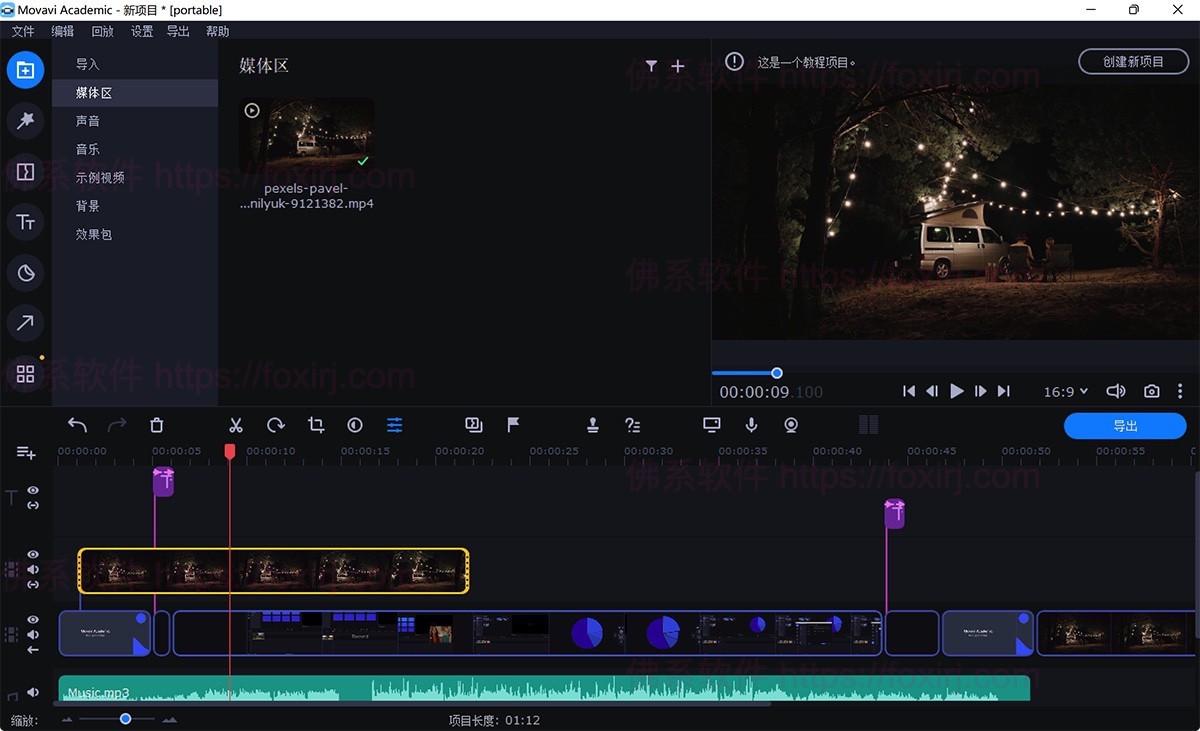
Task: Click the microphone record audio icon
Action: click(752, 425)
